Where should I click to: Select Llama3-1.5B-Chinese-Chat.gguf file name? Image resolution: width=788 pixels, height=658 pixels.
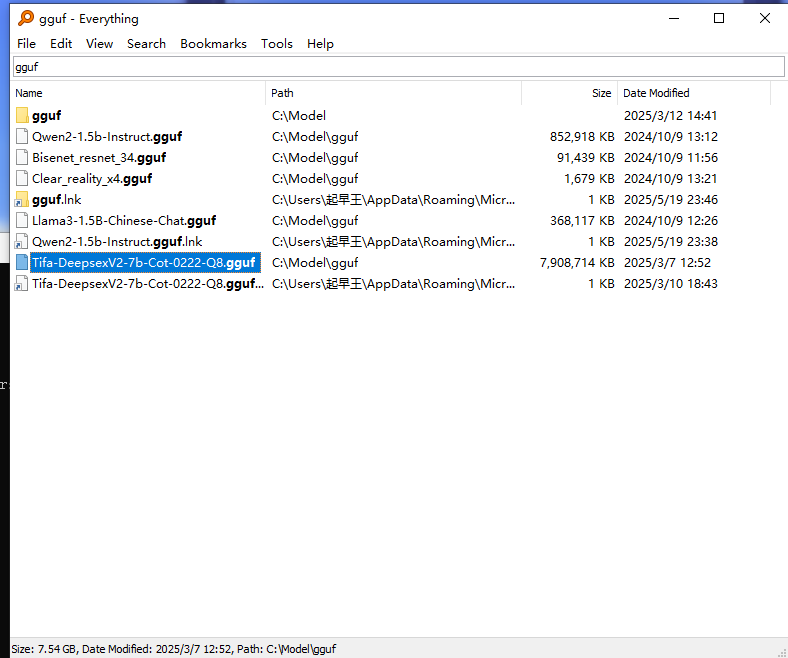(x=124, y=221)
